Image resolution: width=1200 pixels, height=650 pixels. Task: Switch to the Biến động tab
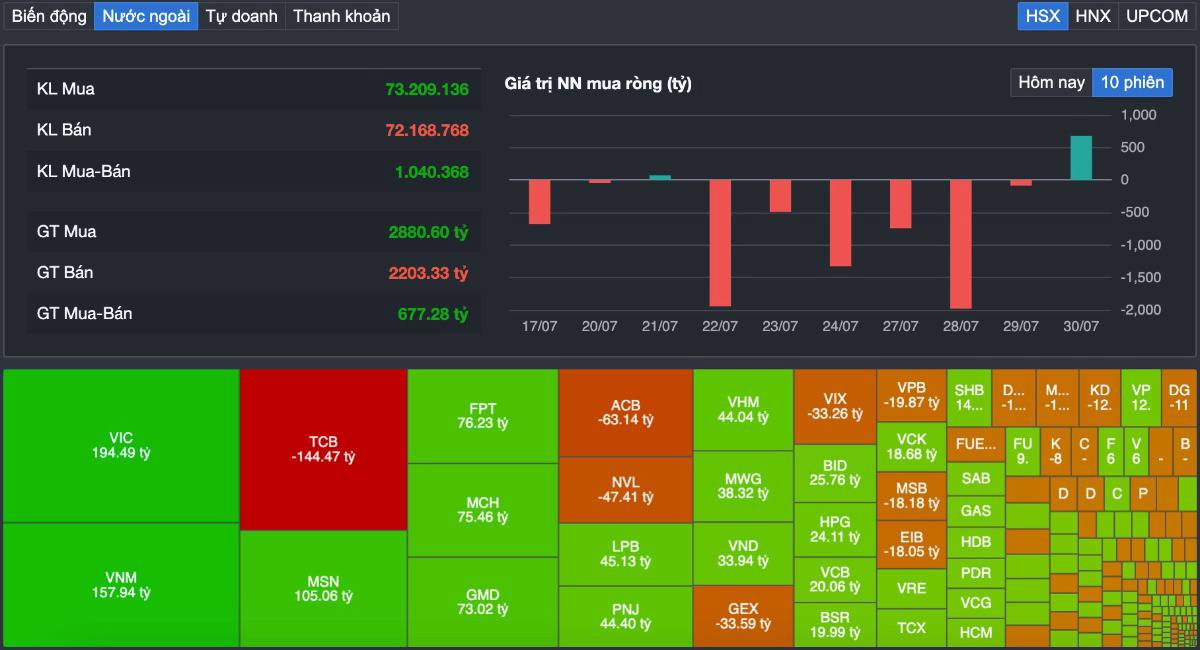[x=49, y=16]
